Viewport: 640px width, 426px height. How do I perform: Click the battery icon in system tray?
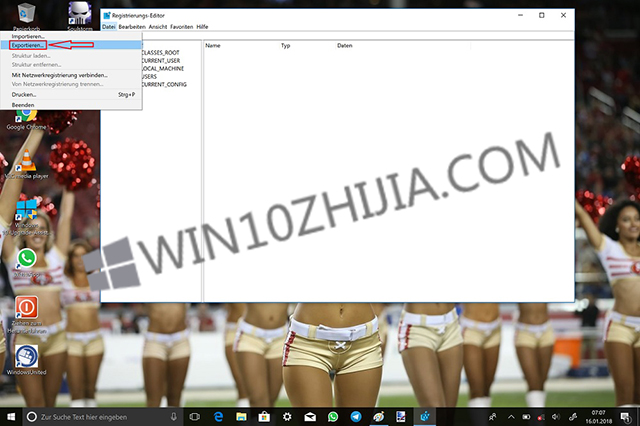(526, 417)
